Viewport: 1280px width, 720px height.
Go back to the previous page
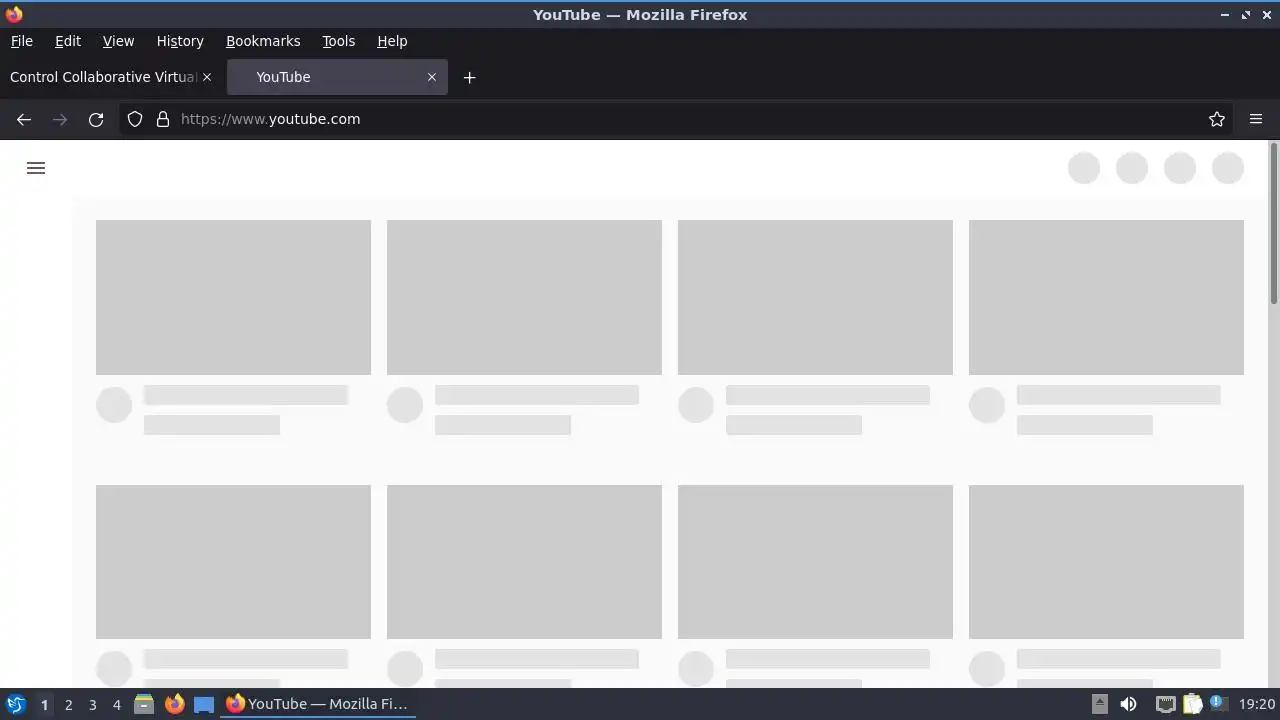(24, 119)
